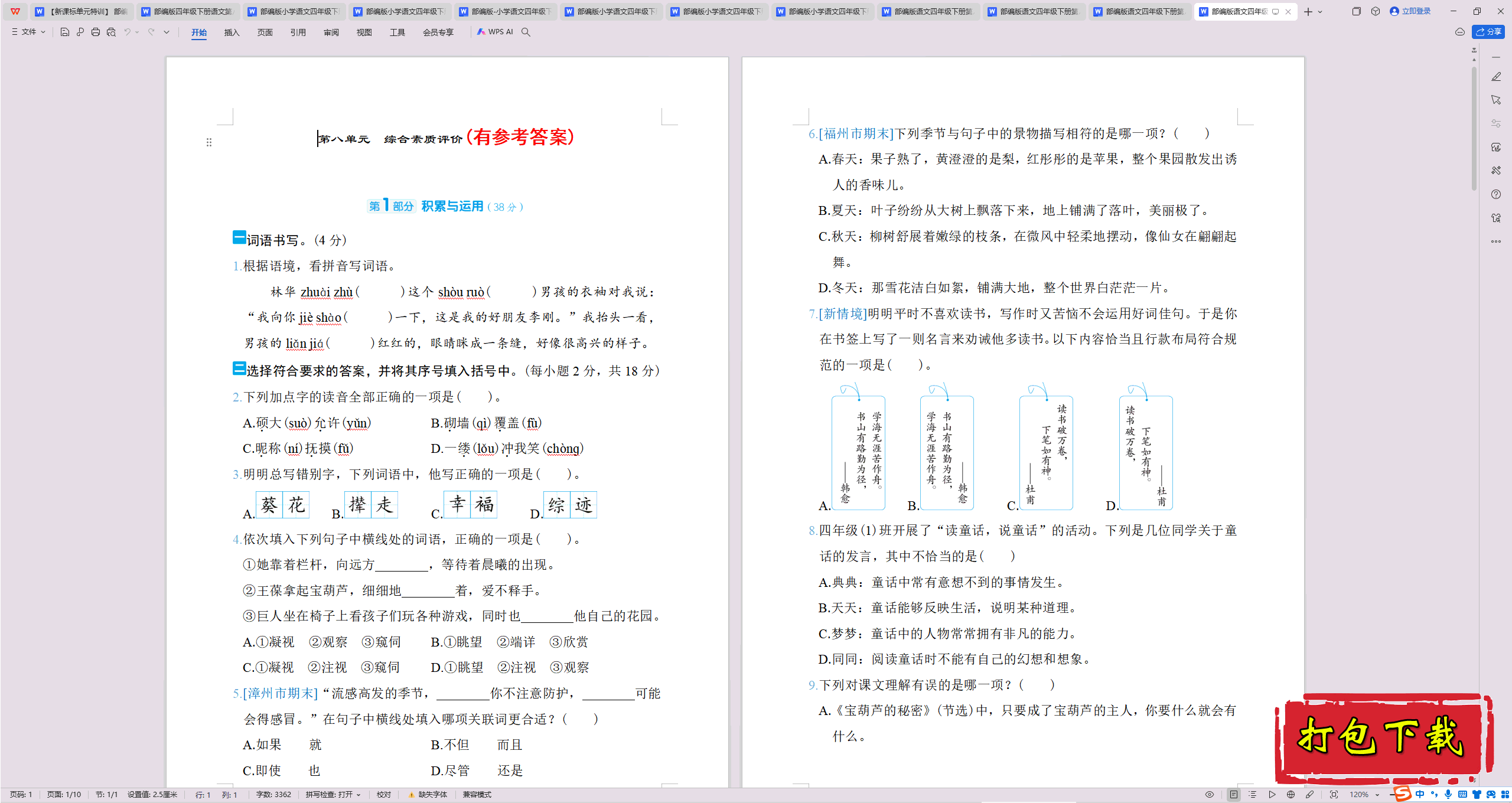The width and height of the screenshot is (1512, 803).
Task: Click the export to PDF icon
Action: pos(80,32)
